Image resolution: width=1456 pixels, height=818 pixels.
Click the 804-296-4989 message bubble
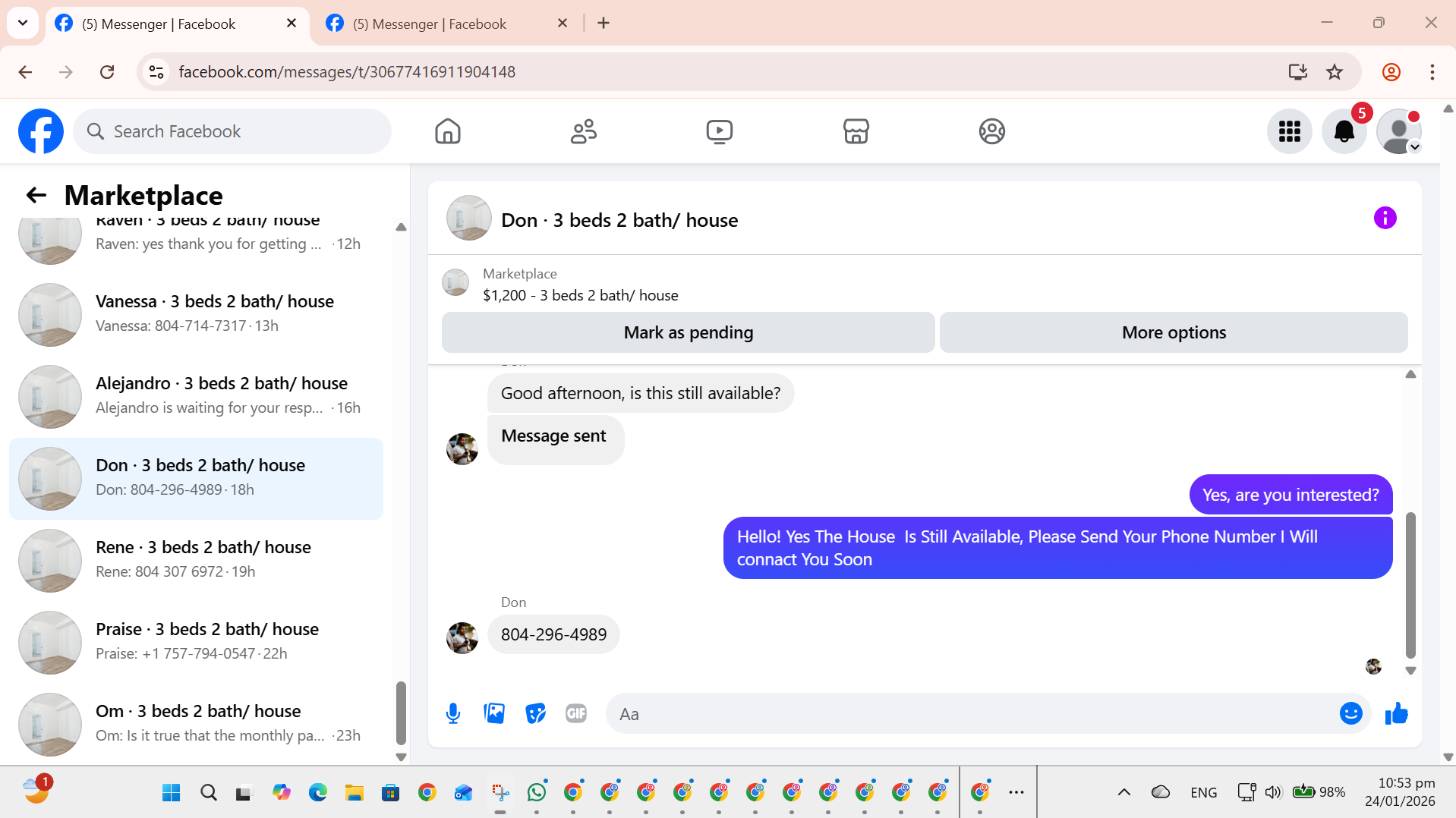coord(553,634)
